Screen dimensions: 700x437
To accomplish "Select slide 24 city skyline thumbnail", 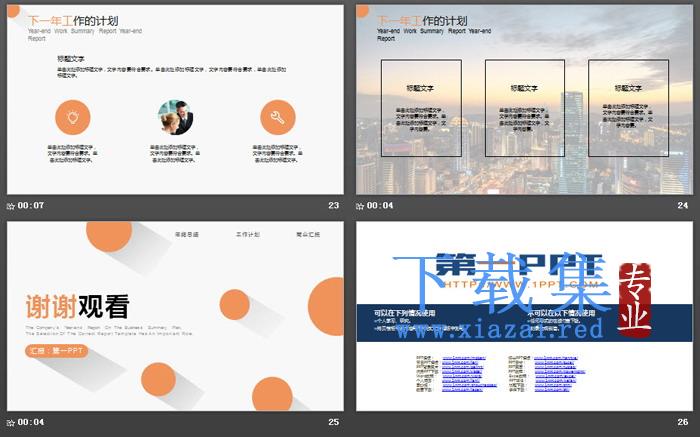I will pos(525,100).
